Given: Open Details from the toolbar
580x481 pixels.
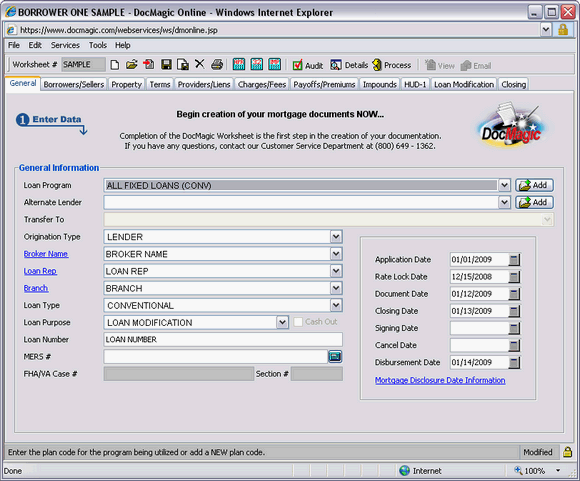Looking at the screenshot, I should click(349, 65).
